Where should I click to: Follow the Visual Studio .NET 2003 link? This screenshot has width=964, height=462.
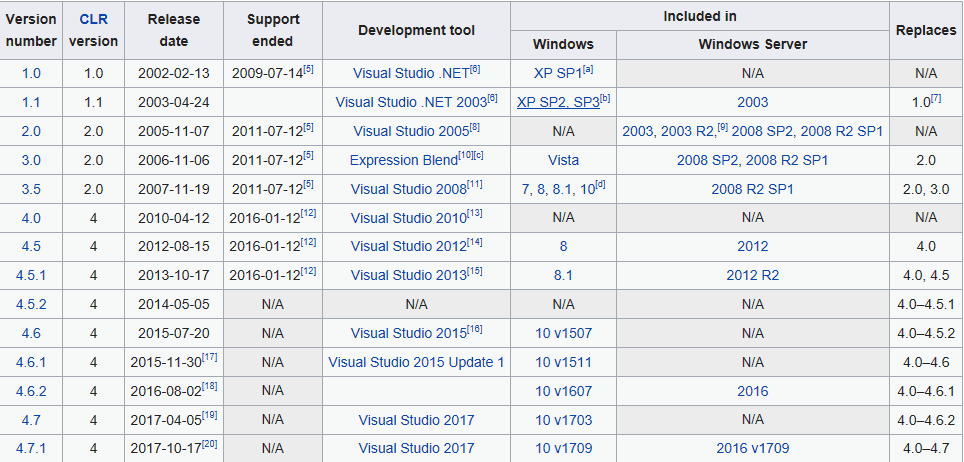[x=411, y=102]
